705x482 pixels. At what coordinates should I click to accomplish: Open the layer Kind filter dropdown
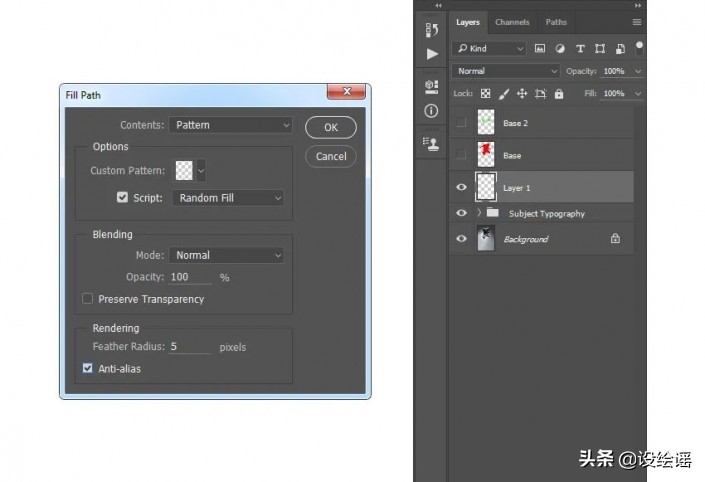(489, 49)
